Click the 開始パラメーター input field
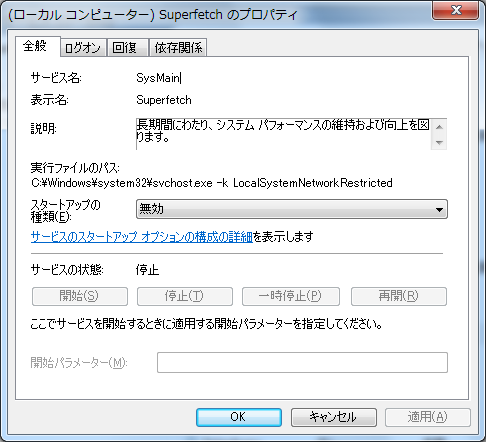The image size is (486, 442). click(x=302, y=362)
